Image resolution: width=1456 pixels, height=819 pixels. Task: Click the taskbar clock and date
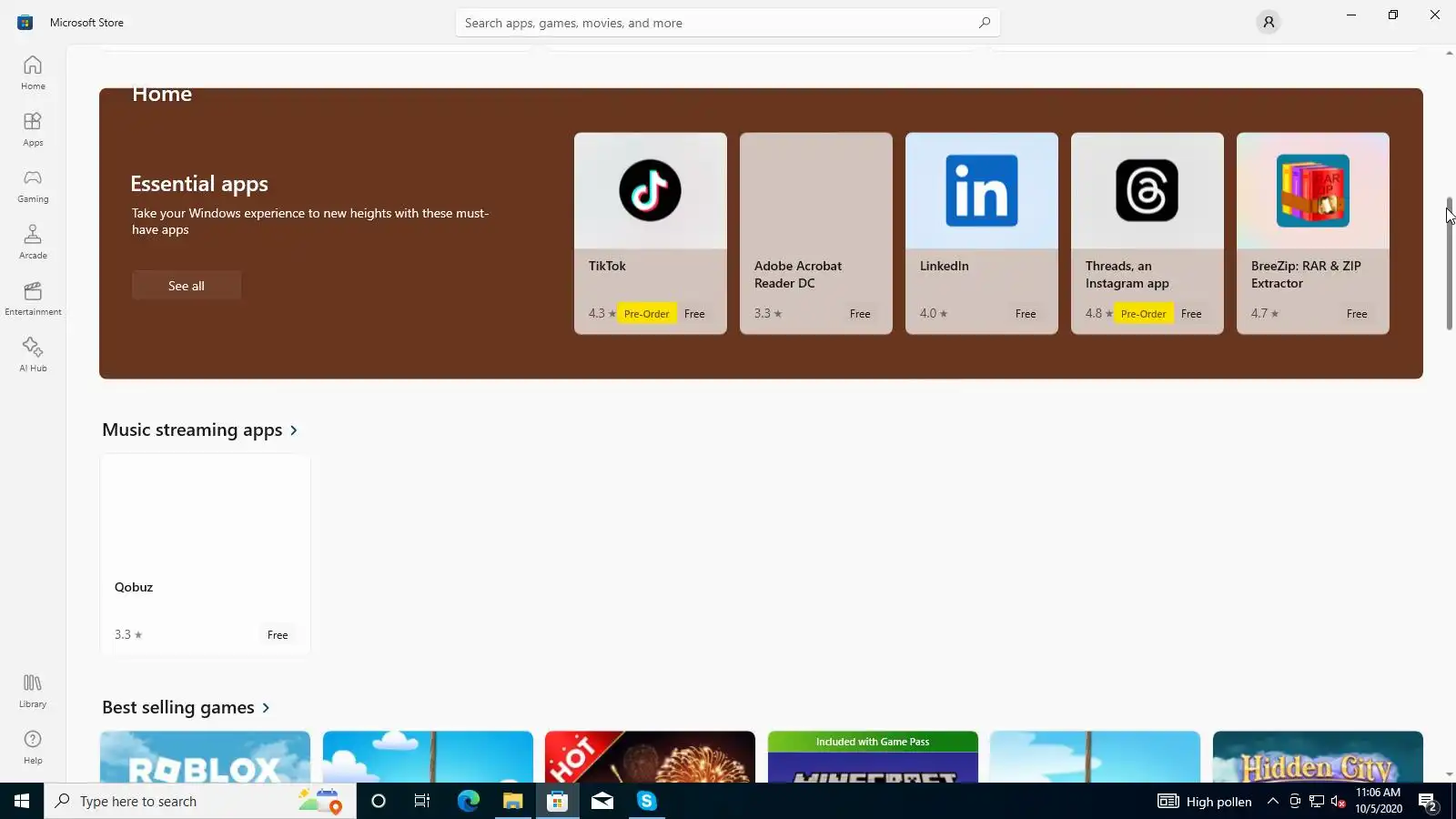pos(1378,801)
